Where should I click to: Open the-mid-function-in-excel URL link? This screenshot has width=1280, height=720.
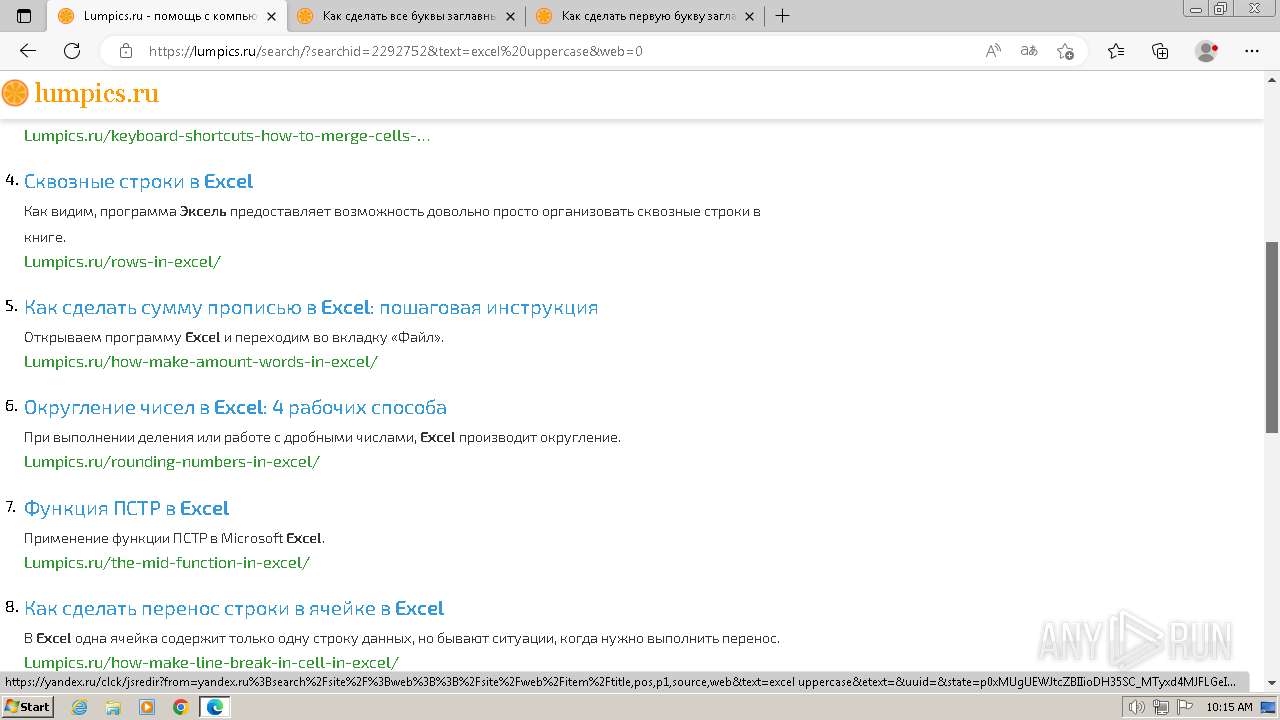tap(167, 562)
